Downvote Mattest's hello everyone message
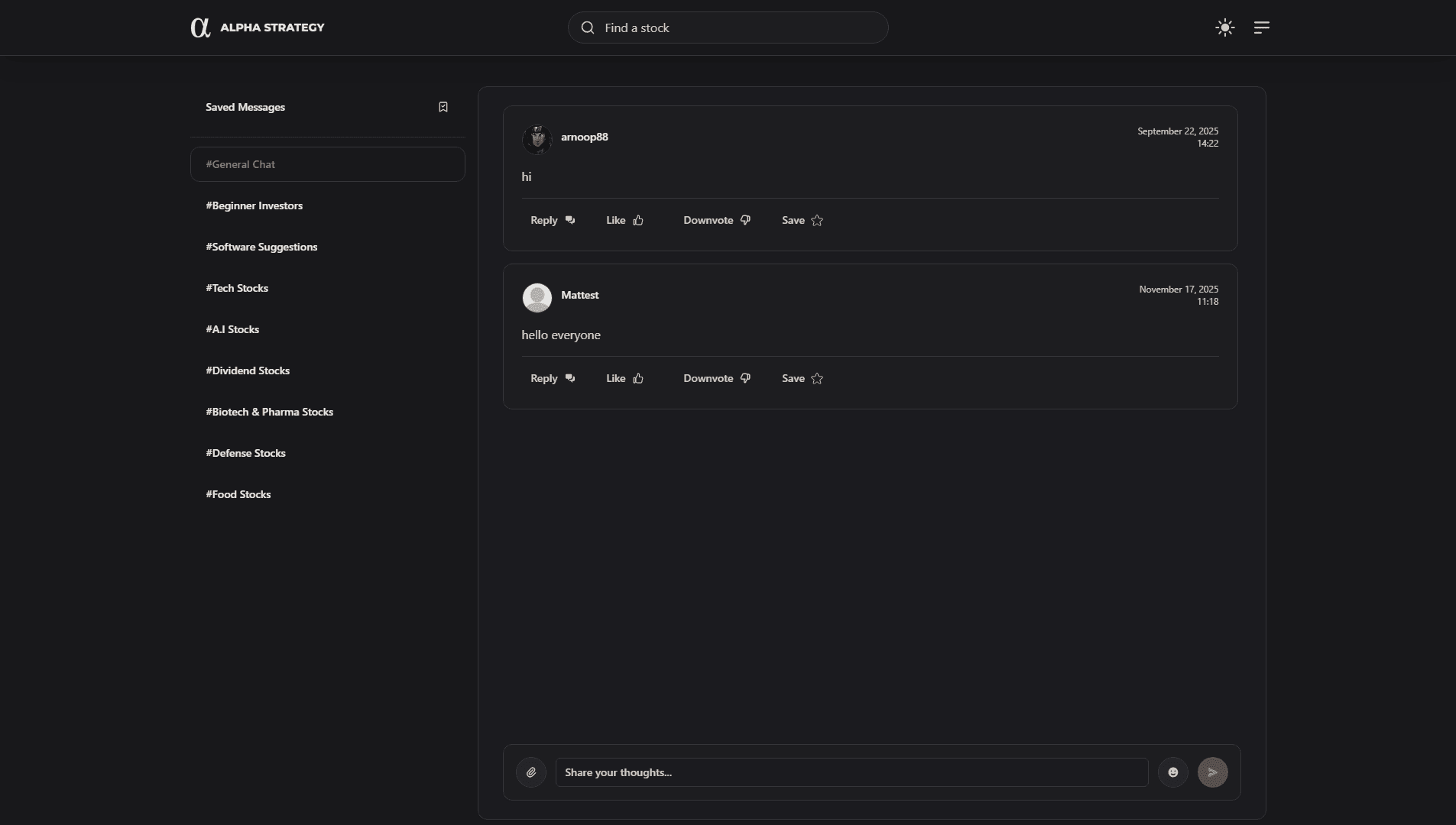Viewport: 1456px width, 825px height. 717,378
